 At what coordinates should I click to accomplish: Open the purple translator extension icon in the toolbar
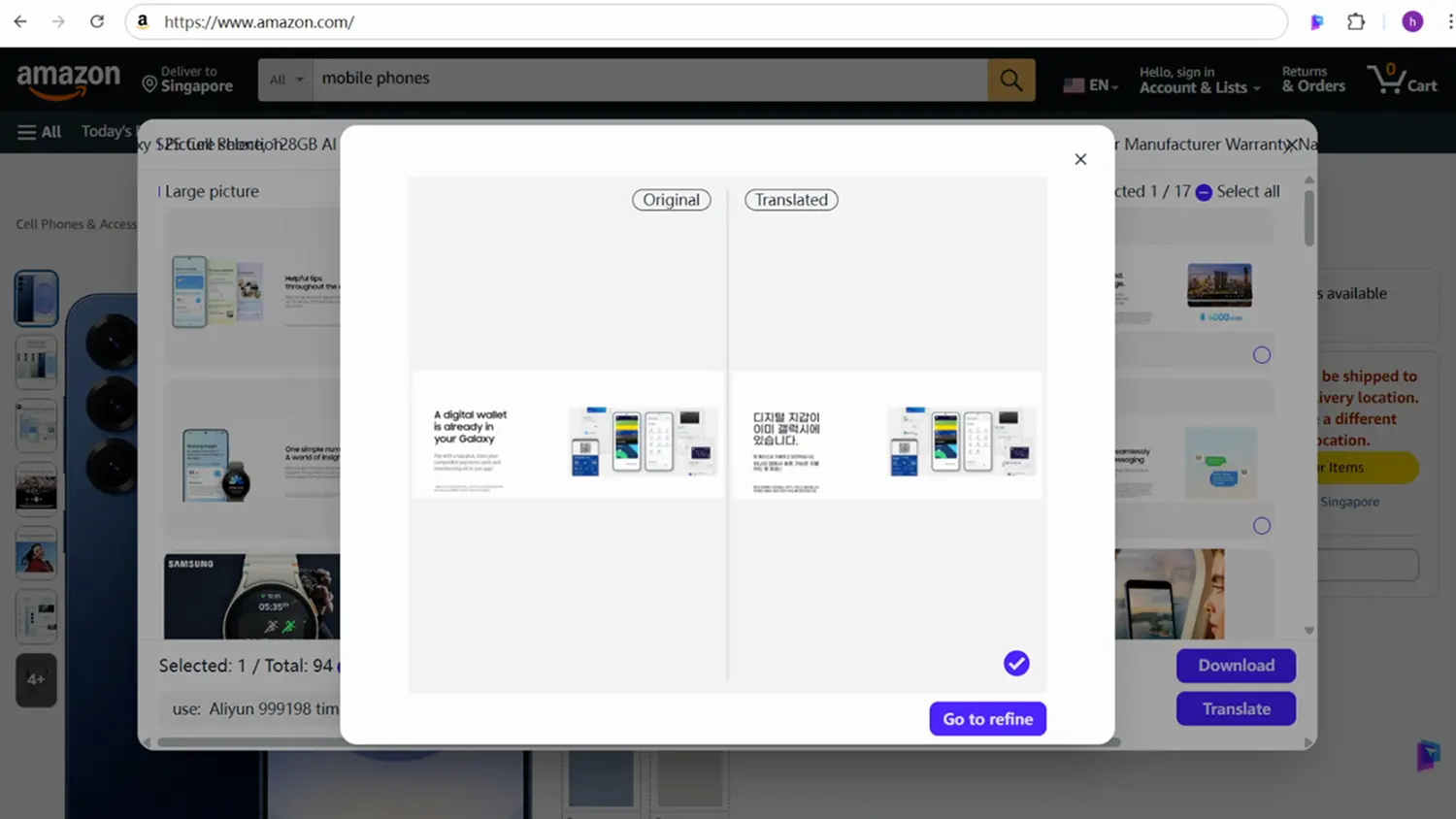point(1317,21)
